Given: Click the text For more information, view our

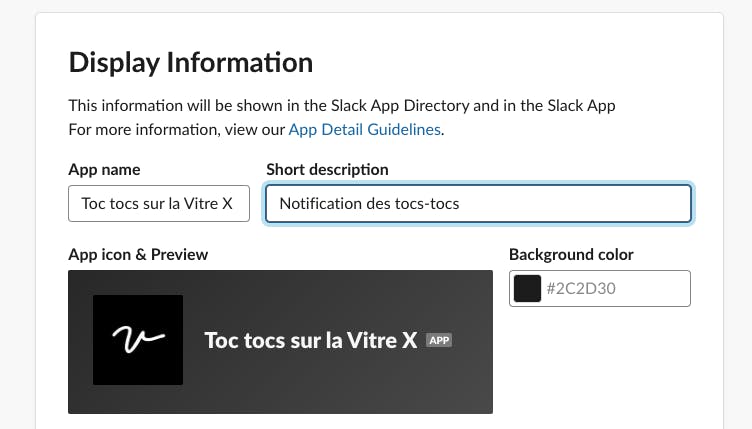Looking at the screenshot, I should pyautogui.click(x=176, y=129).
